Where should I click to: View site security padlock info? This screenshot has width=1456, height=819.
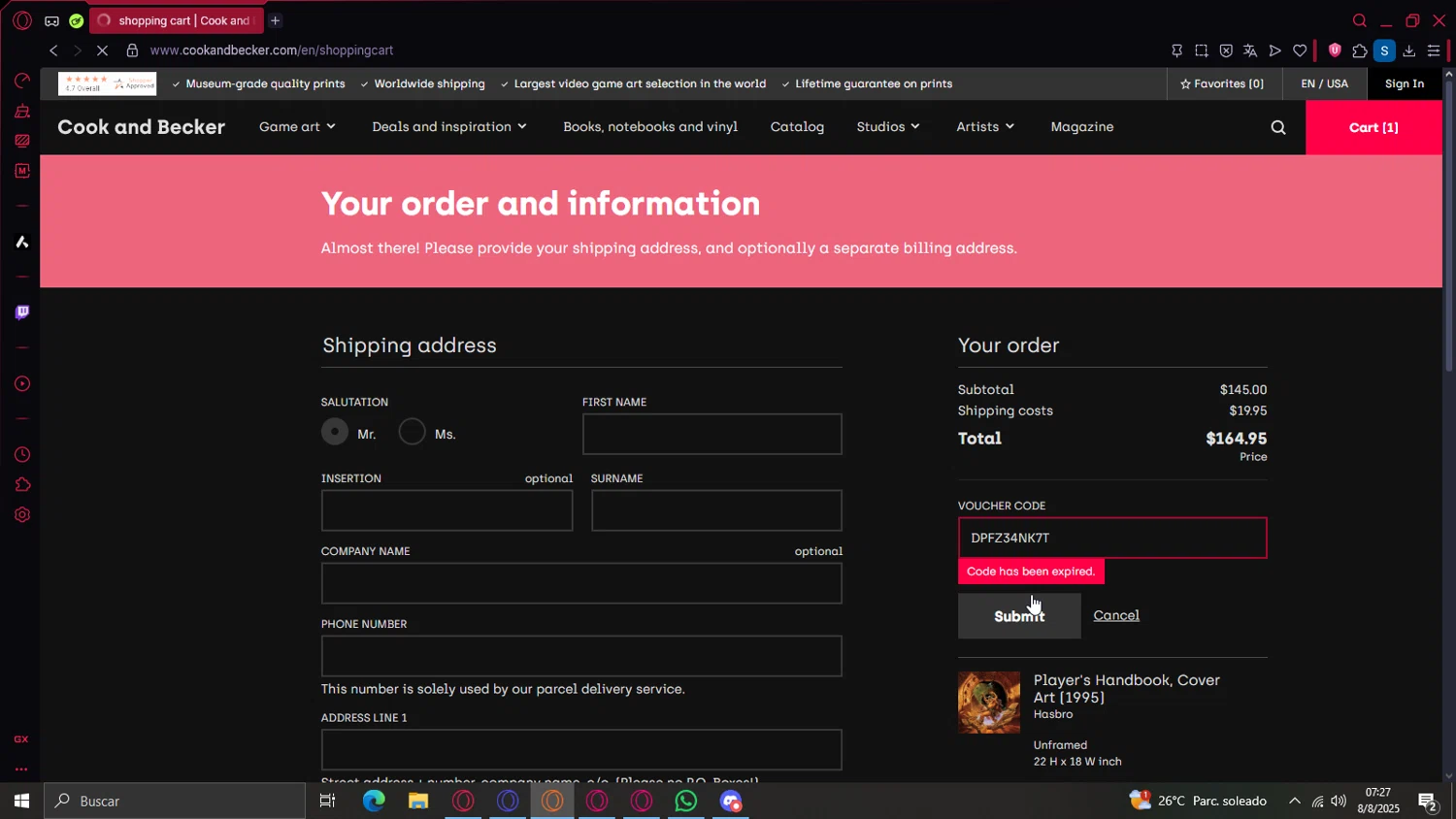(x=132, y=50)
